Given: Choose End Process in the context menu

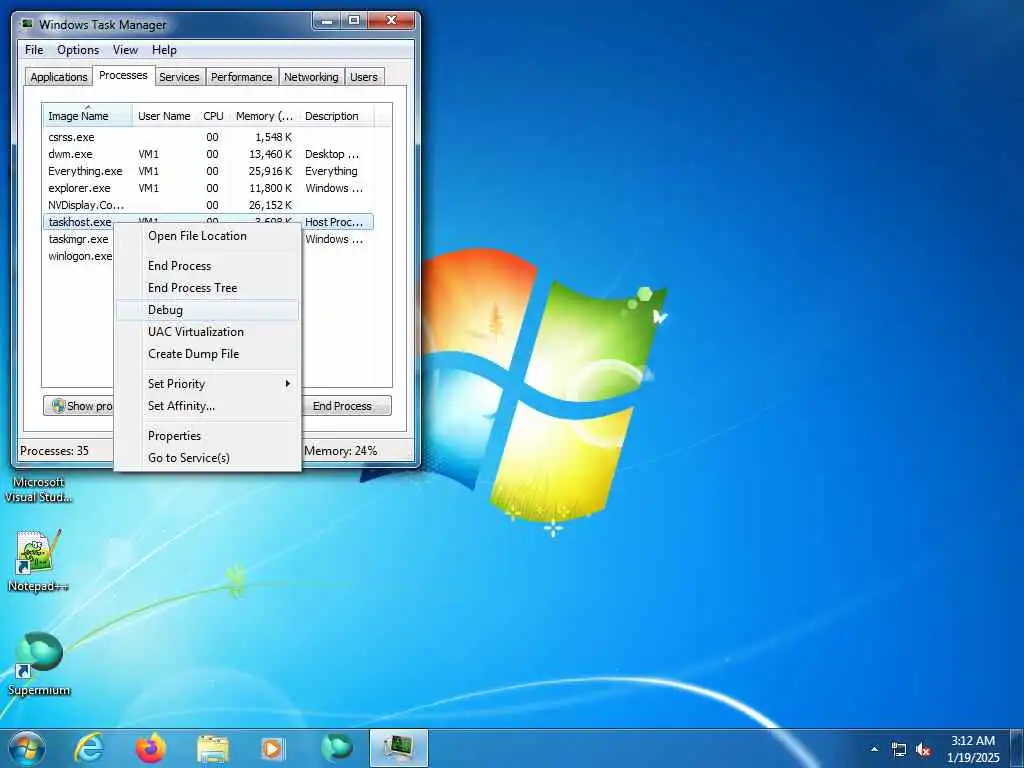Looking at the screenshot, I should pos(208,266).
